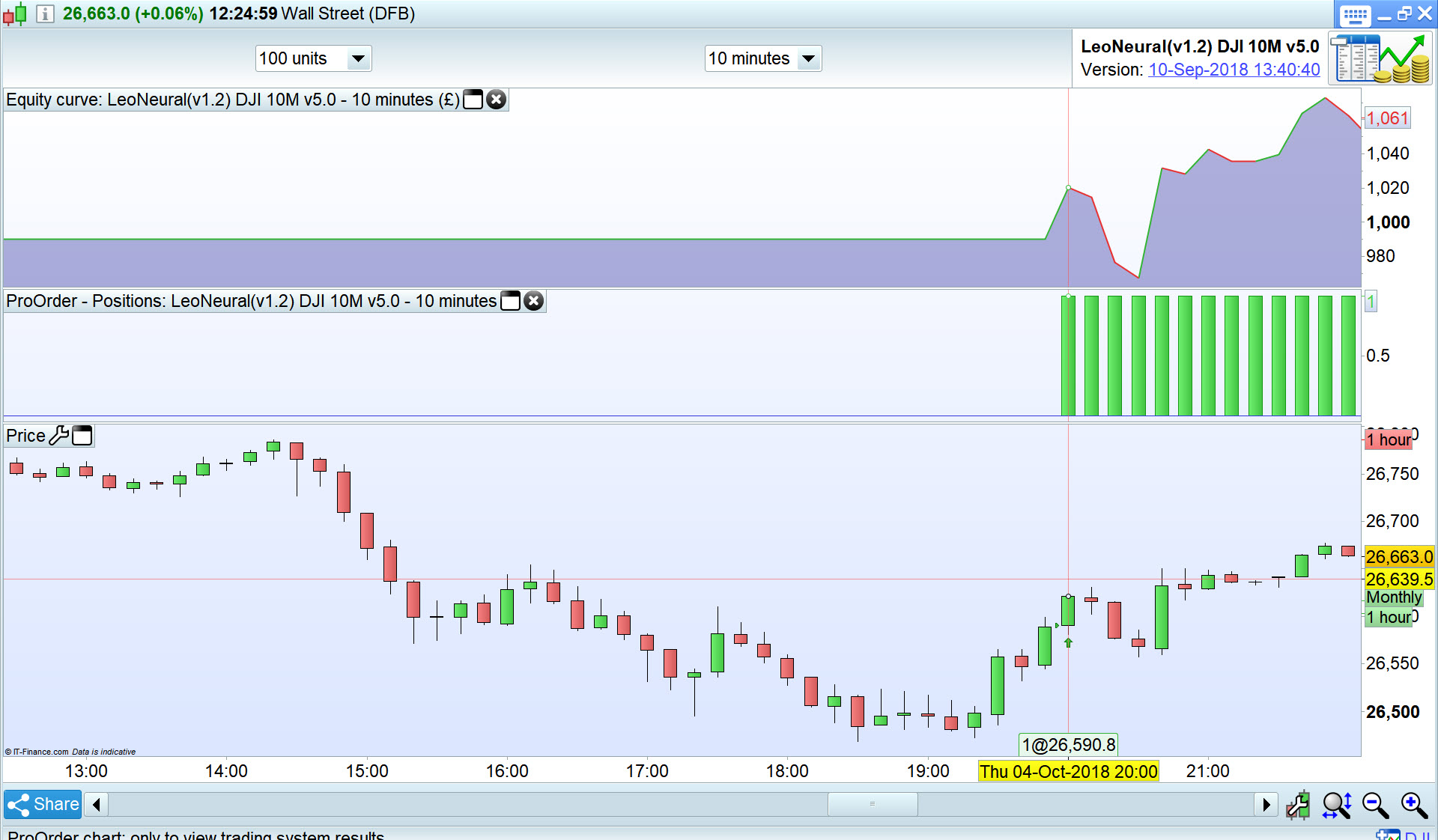The width and height of the screenshot is (1438, 840).
Task: Click the zoom in magnifier icon
Action: pyautogui.click(x=1413, y=805)
